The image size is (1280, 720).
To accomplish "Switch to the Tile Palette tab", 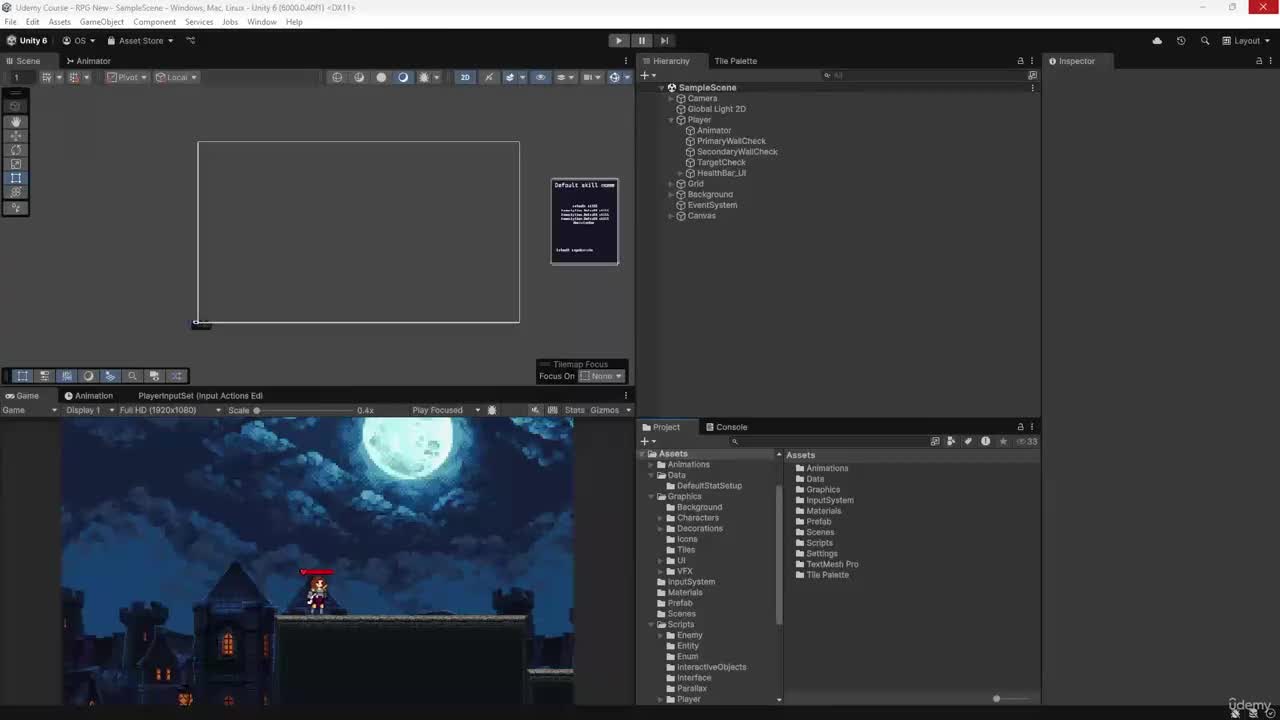I will pos(735,61).
